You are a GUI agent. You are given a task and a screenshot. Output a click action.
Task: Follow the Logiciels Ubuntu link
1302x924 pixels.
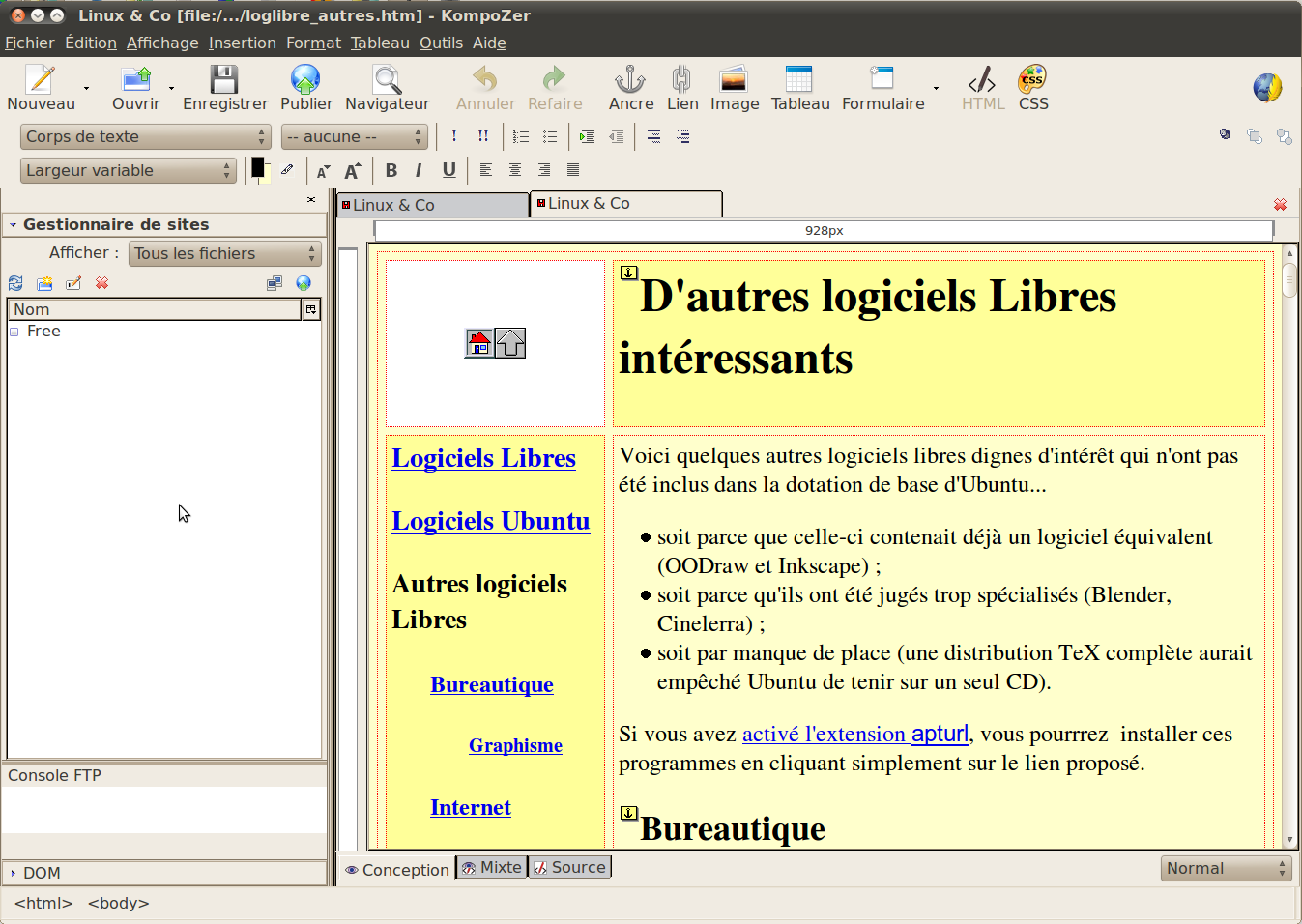(x=490, y=521)
